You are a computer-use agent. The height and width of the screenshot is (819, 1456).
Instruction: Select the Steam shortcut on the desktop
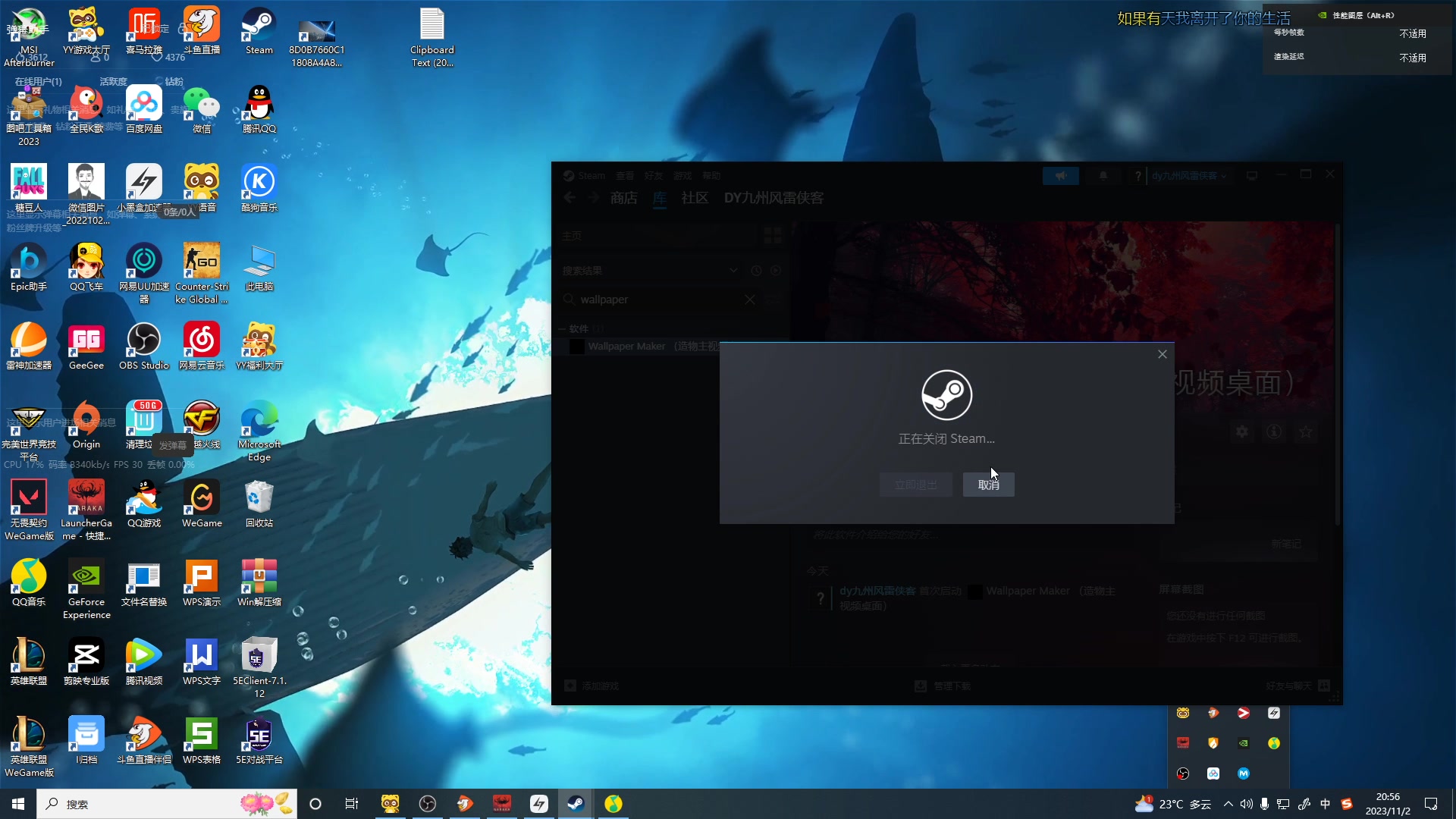pos(259,31)
